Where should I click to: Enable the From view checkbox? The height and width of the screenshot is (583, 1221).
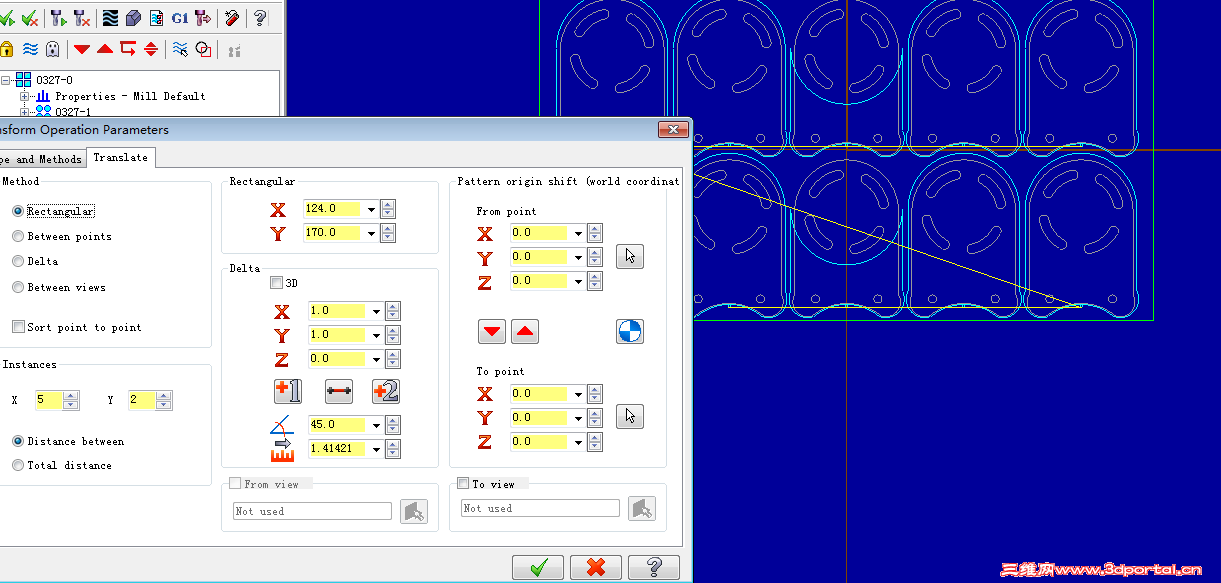(235, 484)
